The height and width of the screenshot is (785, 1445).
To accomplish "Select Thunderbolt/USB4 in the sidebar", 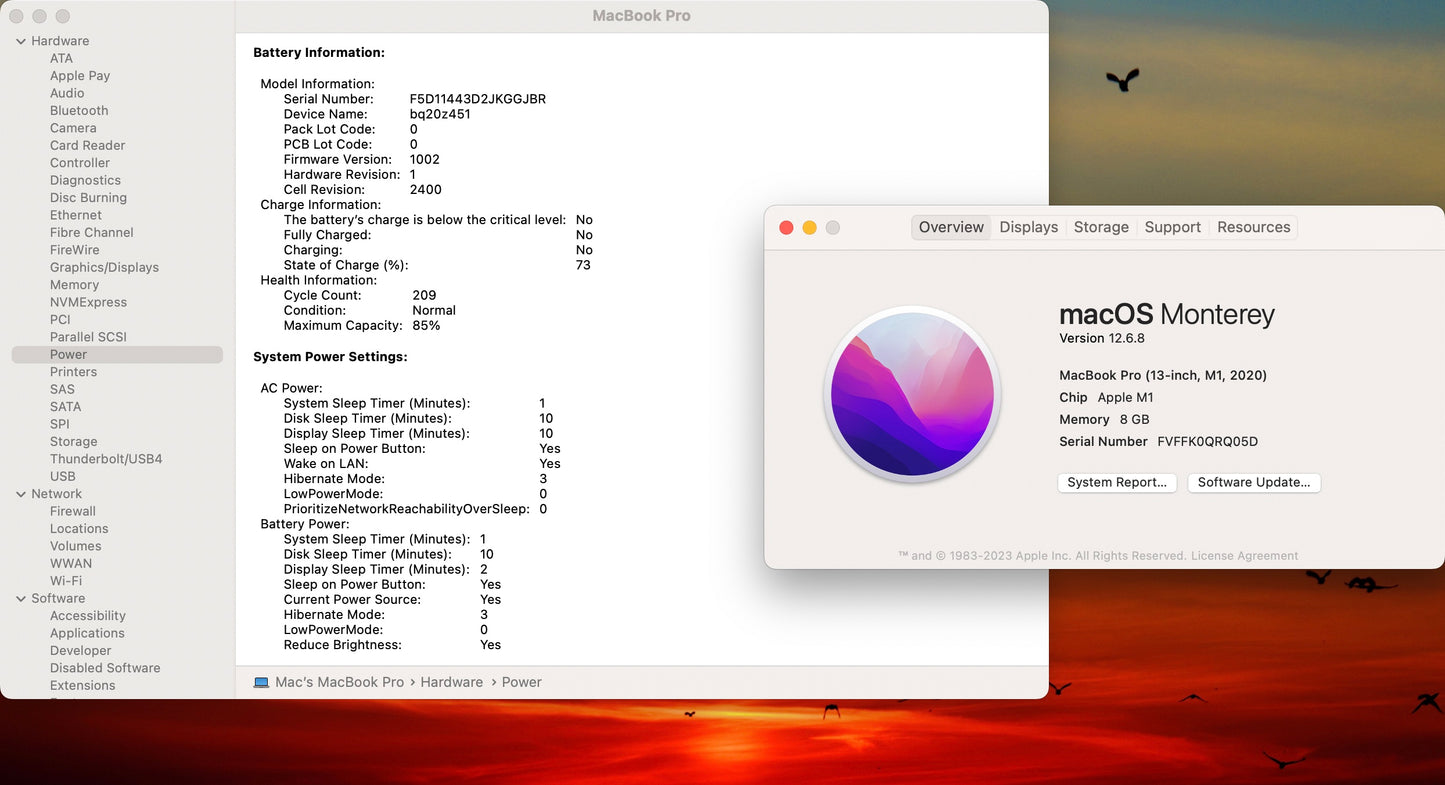I will [x=106, y=459].
